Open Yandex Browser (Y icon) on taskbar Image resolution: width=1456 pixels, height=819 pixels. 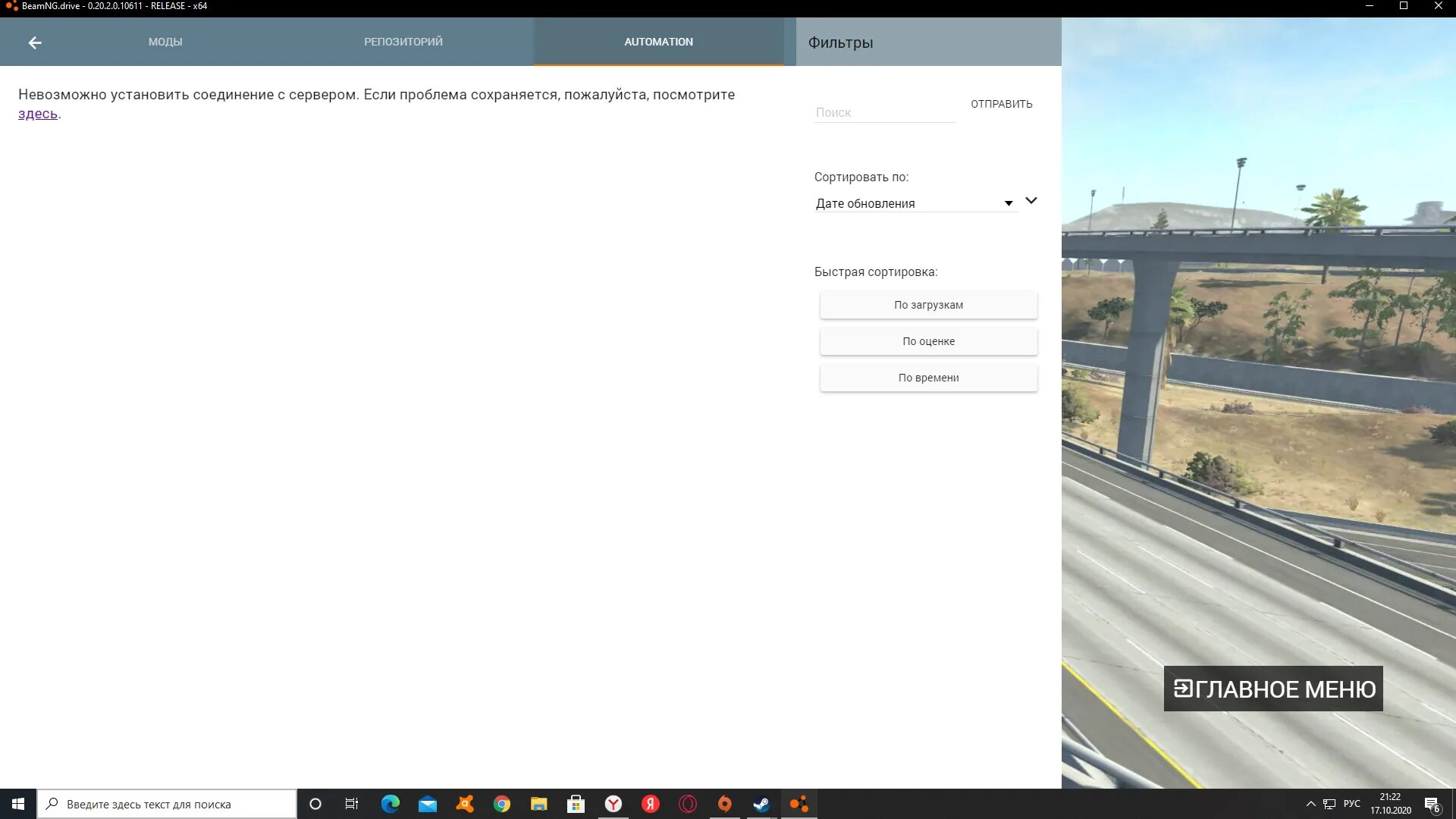click(x=613, y=804)
